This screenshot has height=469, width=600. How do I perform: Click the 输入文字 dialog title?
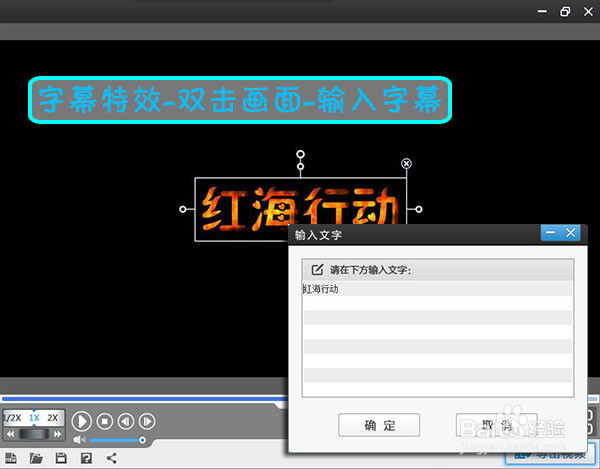tap(318, 235)
